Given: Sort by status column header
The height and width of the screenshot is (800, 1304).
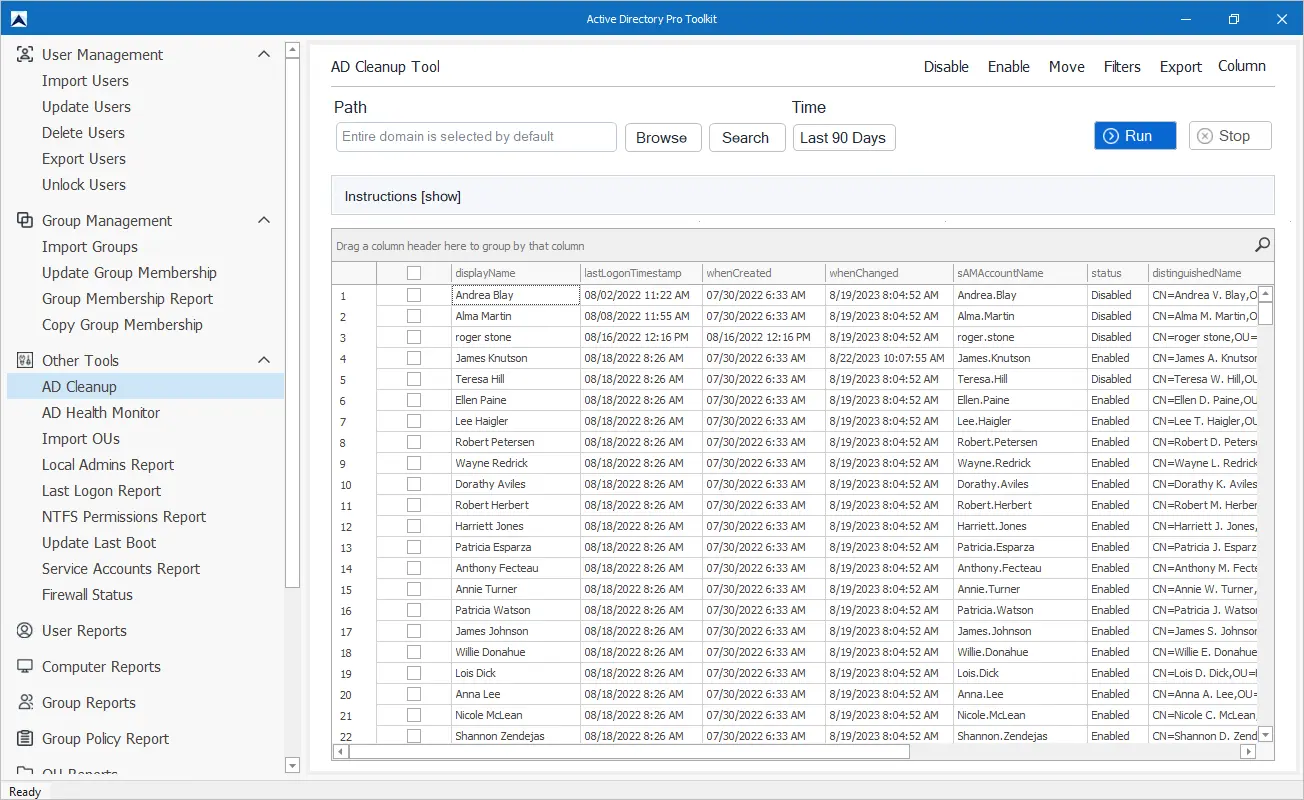Looking at the screenshot, I should click(1117, 273).
